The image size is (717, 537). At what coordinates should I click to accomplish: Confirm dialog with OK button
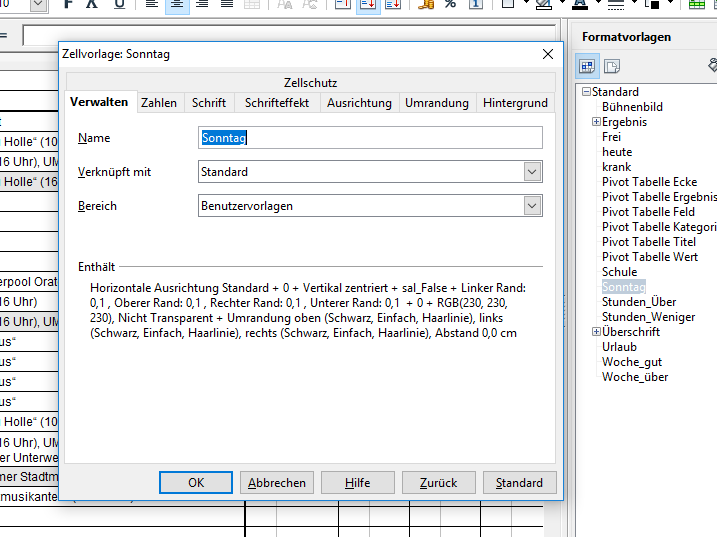[x=196, y=483]
